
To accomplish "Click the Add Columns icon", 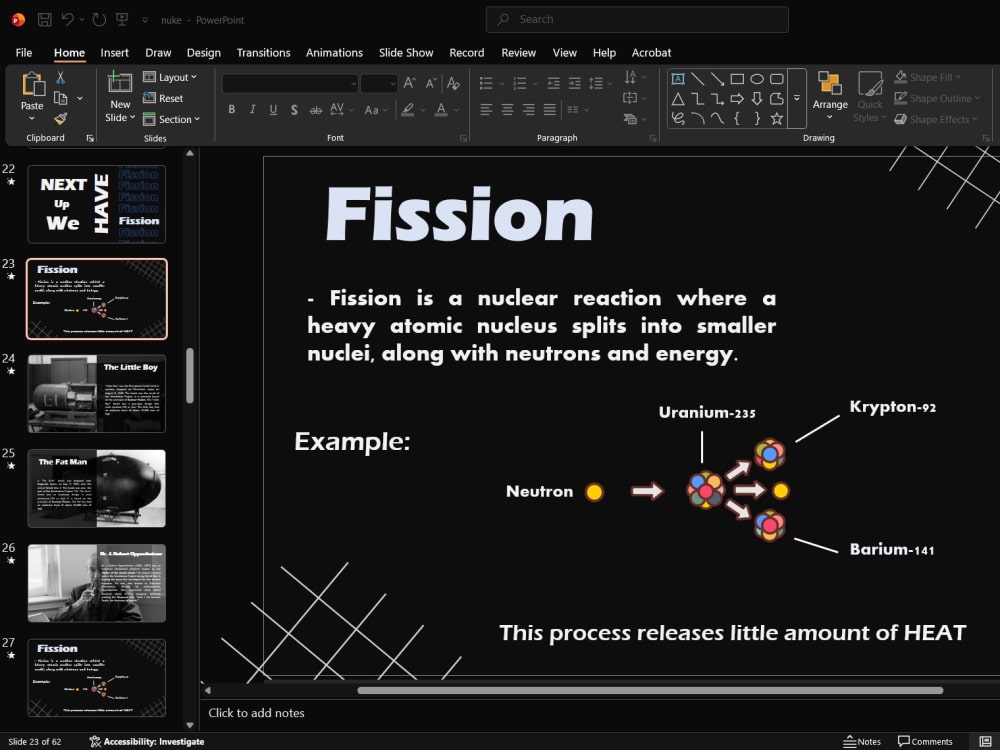I will pyautogui.click(x=573, y=110).
